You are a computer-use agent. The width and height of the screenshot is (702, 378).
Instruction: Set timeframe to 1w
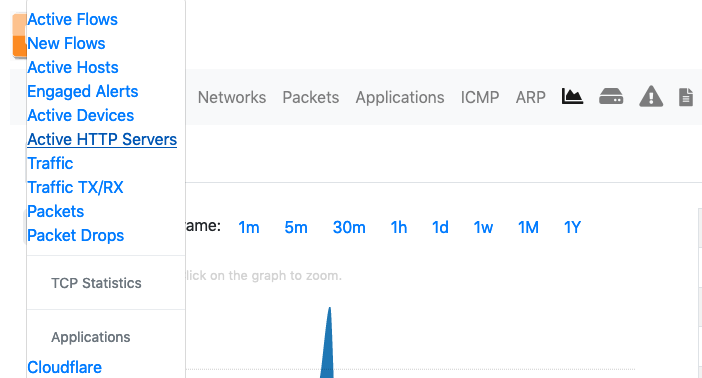coord(484,228)
